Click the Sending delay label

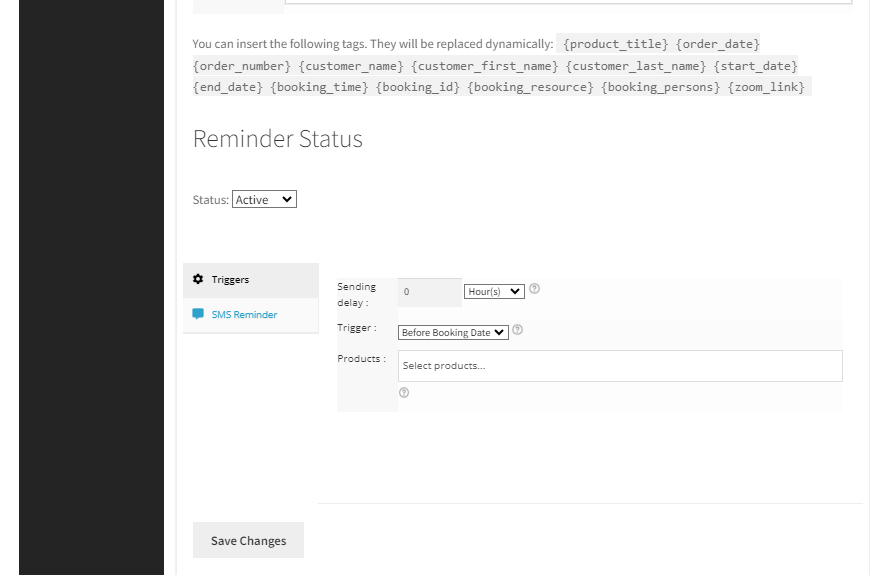pos(356,295)
